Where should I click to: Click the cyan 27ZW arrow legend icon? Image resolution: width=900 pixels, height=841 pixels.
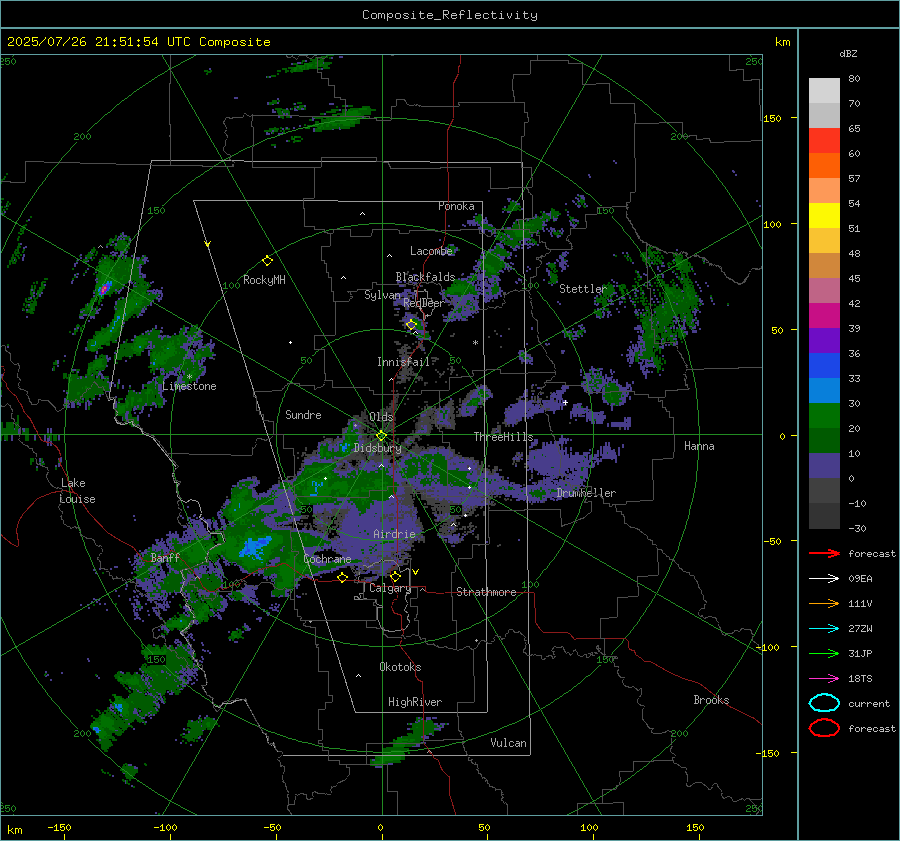824,629
